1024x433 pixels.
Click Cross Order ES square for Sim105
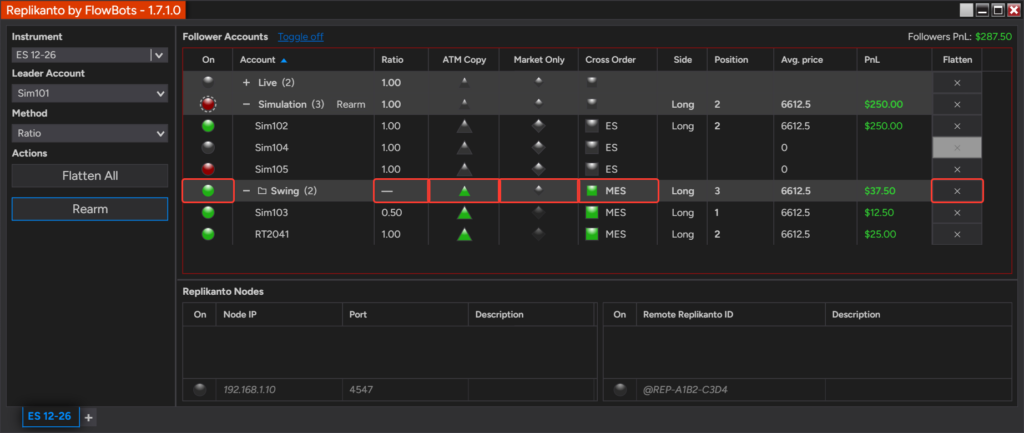point(592,169)
